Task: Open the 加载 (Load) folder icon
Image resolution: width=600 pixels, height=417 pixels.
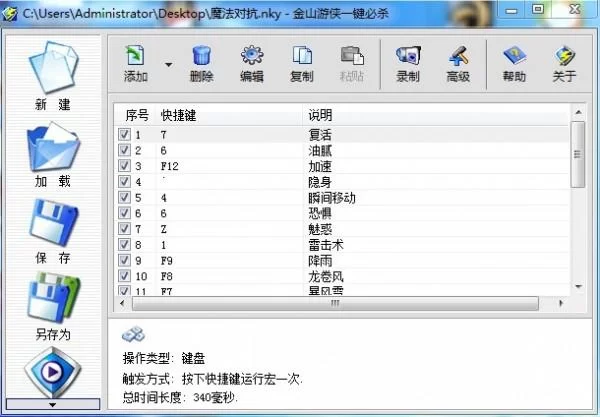Action: coord(53,146)
